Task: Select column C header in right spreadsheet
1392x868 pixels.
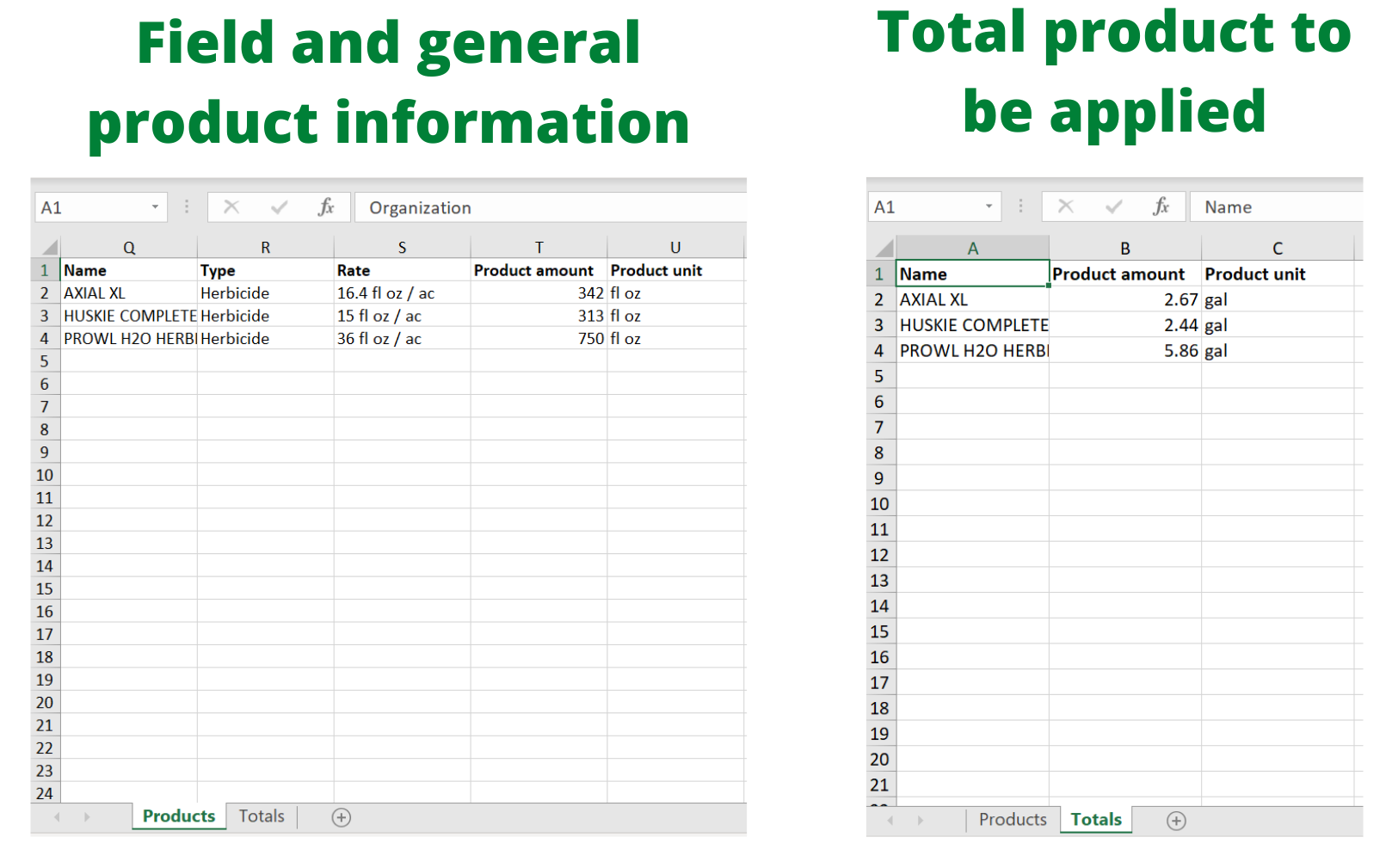Action: click(x=1278, y=249)
